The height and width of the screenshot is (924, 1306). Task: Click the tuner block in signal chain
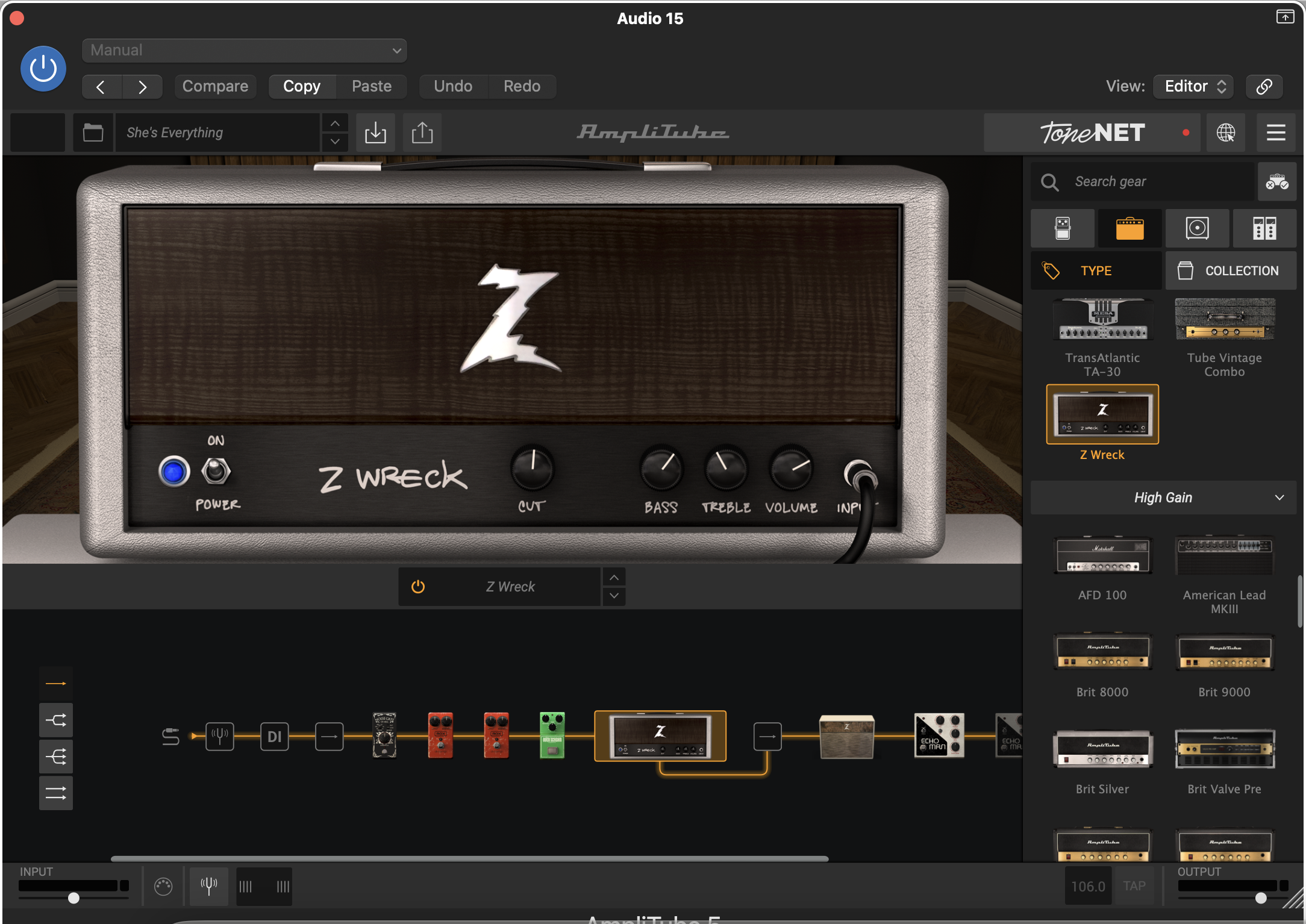[220, 736]
